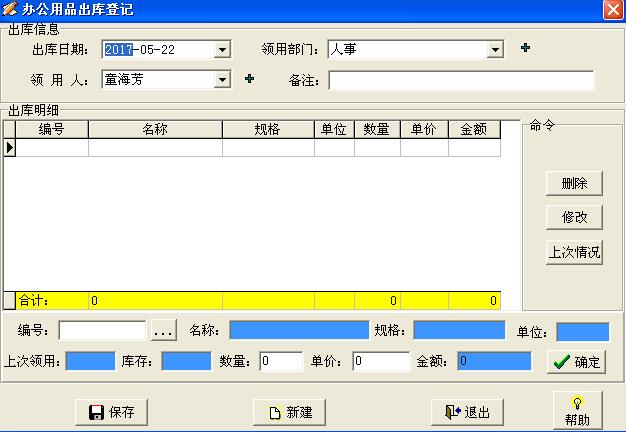The width and height of the screenshot is (626, 432).
Task: Add a new recipient person with plus icon
Action: click(250, 79)
